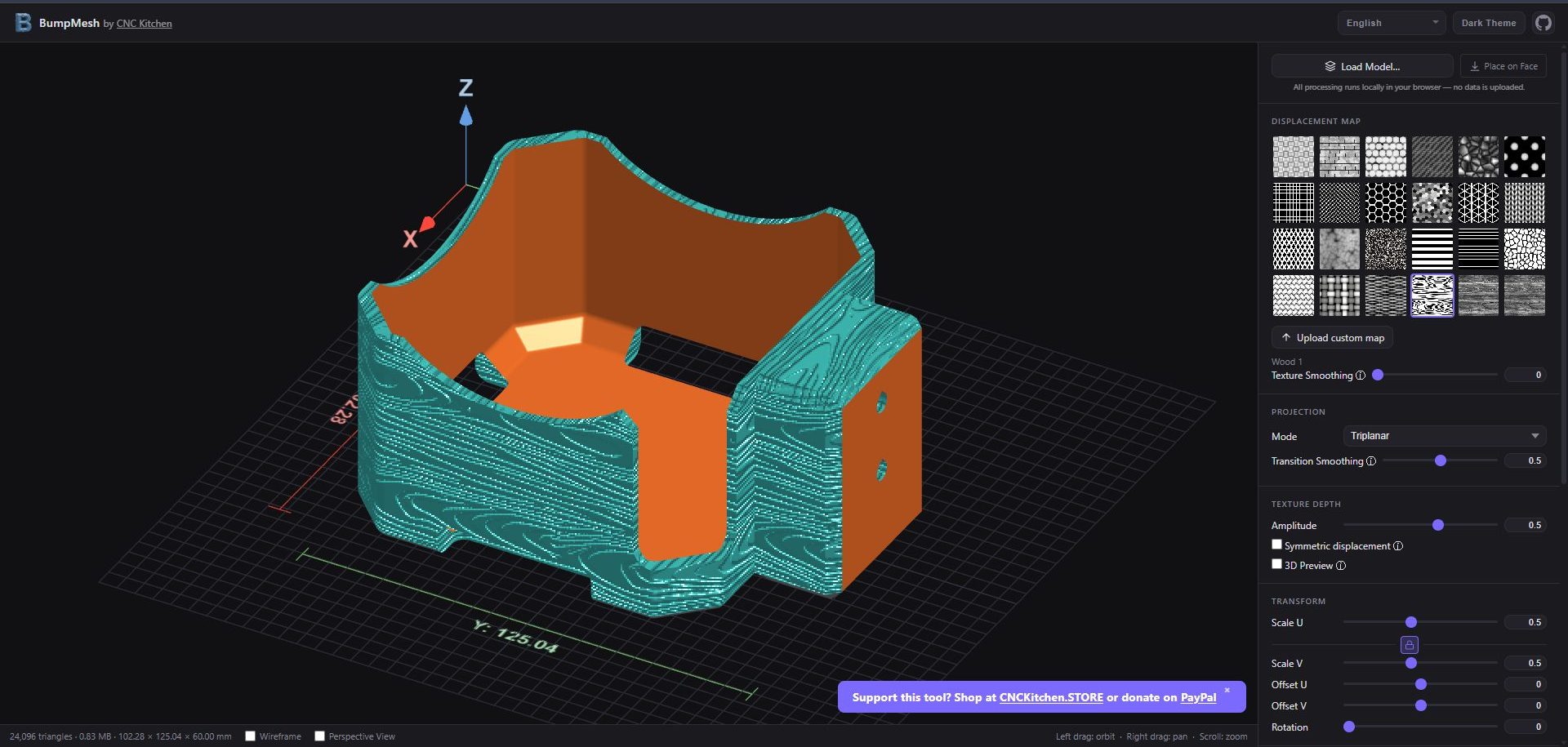Enable the 3D Preview checkbox

(x=1276, y=564)
